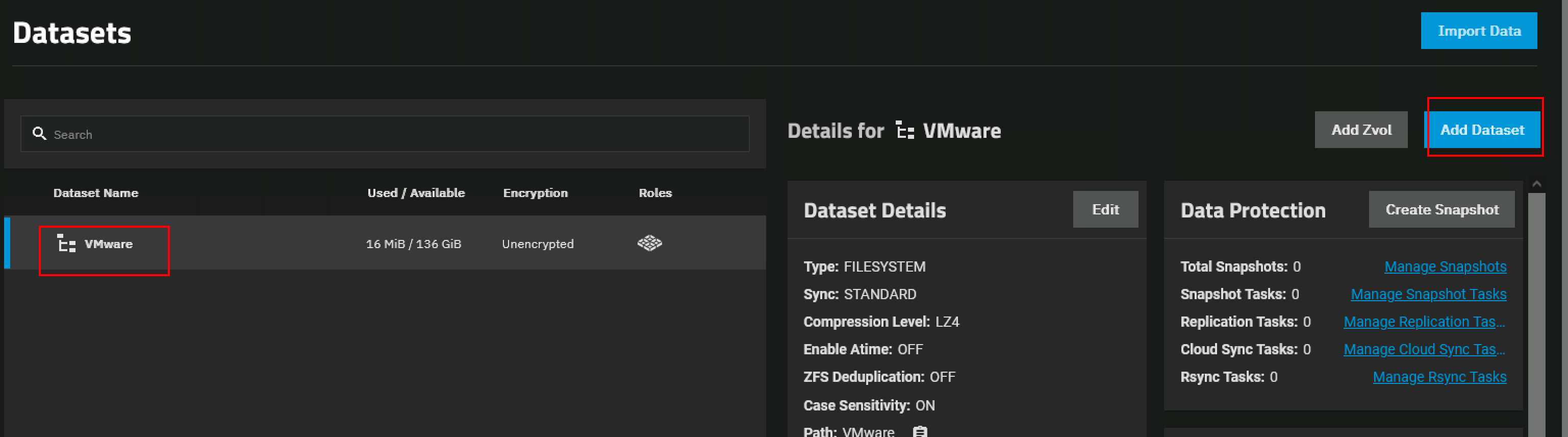Follow the Manage Replication Tasks link
This screenshot has width=1568, height=437.
(1424, 322)
